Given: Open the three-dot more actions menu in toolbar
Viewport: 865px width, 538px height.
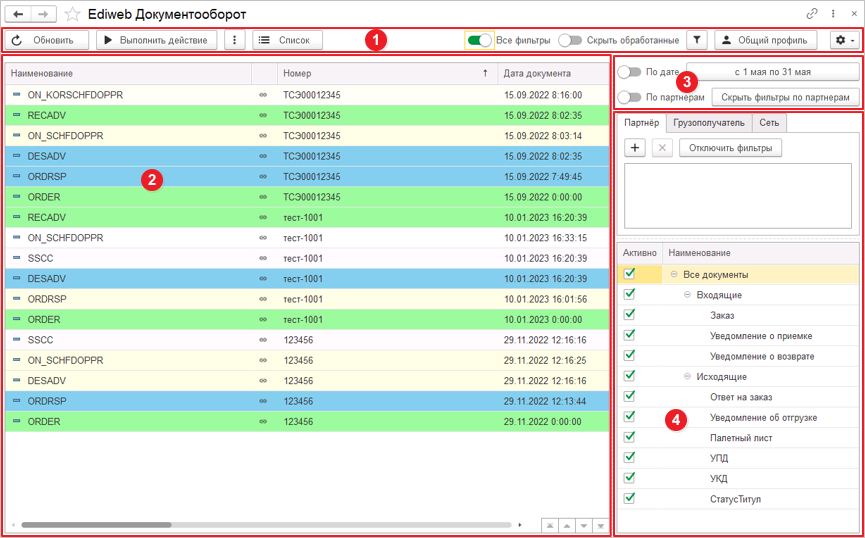Looking at the screenshot, I should click(234, 40).
